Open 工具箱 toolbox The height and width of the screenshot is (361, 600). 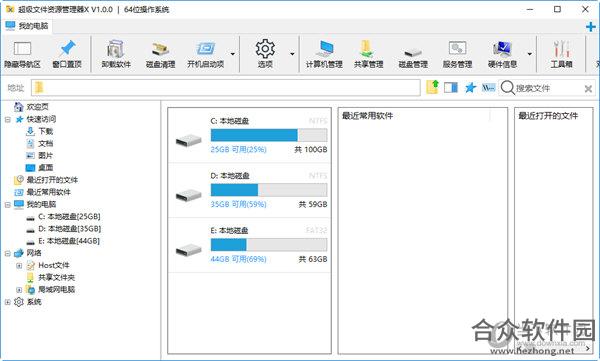coord(561,55)
